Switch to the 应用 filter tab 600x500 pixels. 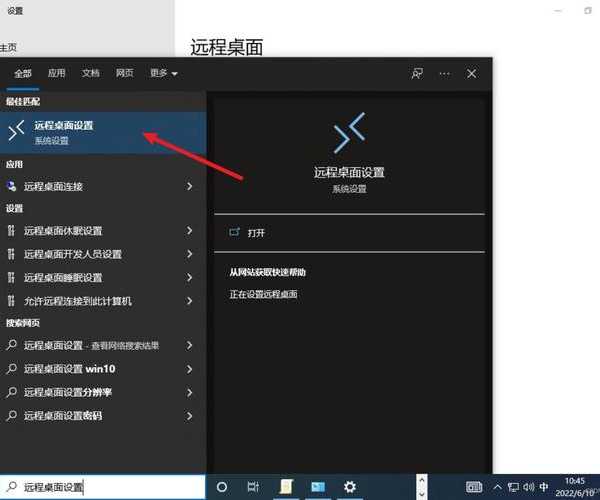click(x=57, y=73)
